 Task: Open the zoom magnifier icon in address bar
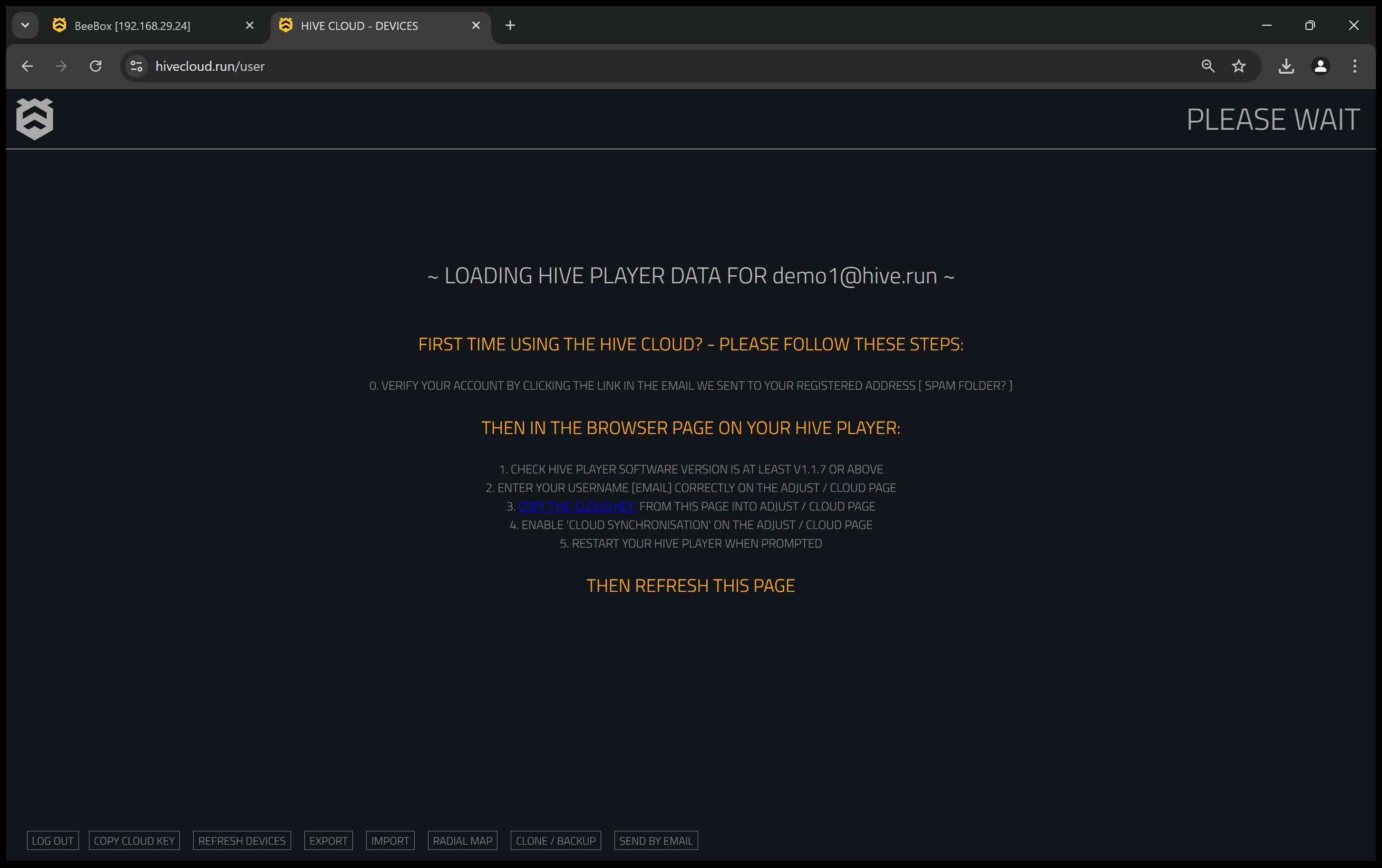pos(1208,66)
